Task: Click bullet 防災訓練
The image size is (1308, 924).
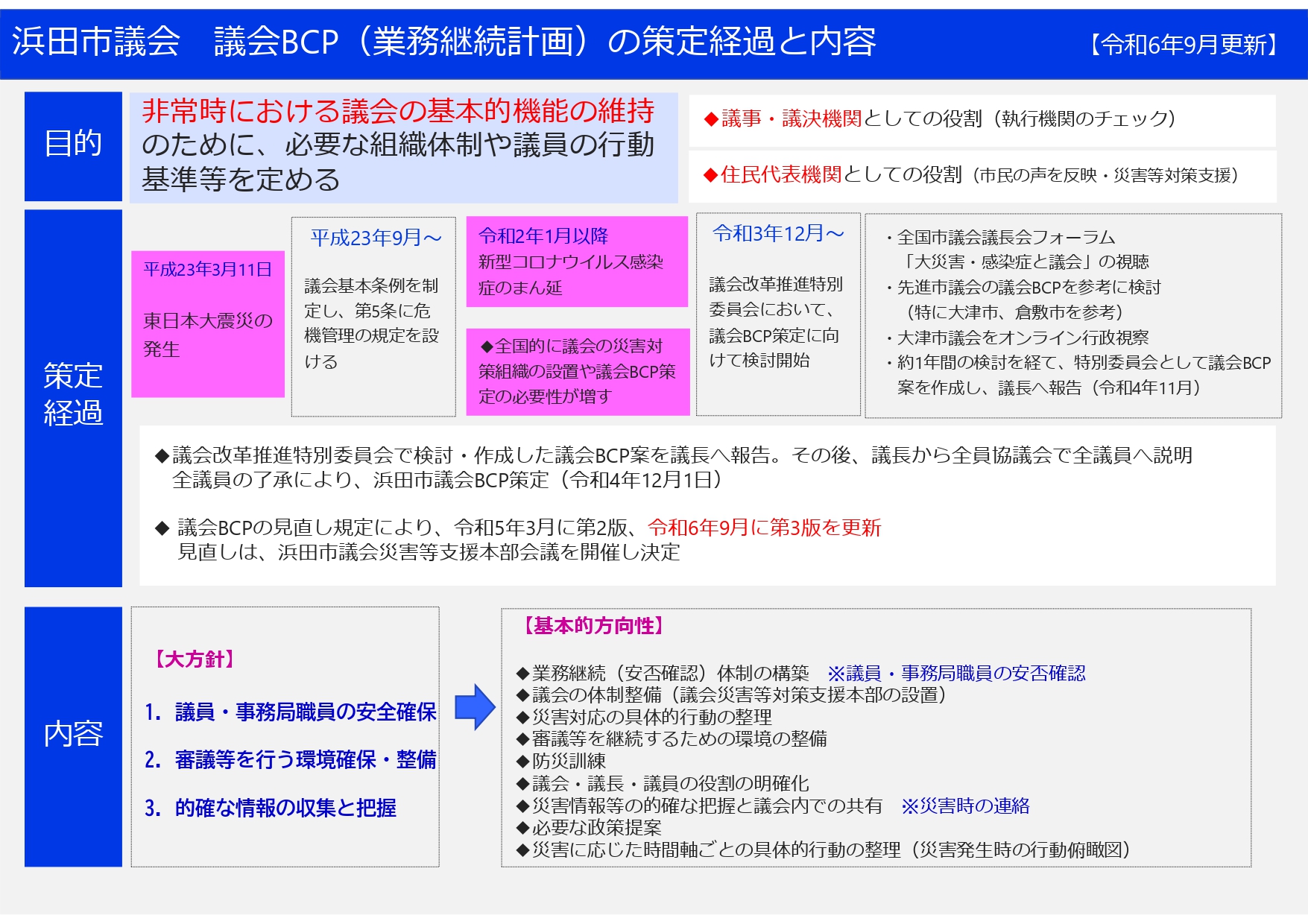Action: [561, 761]
